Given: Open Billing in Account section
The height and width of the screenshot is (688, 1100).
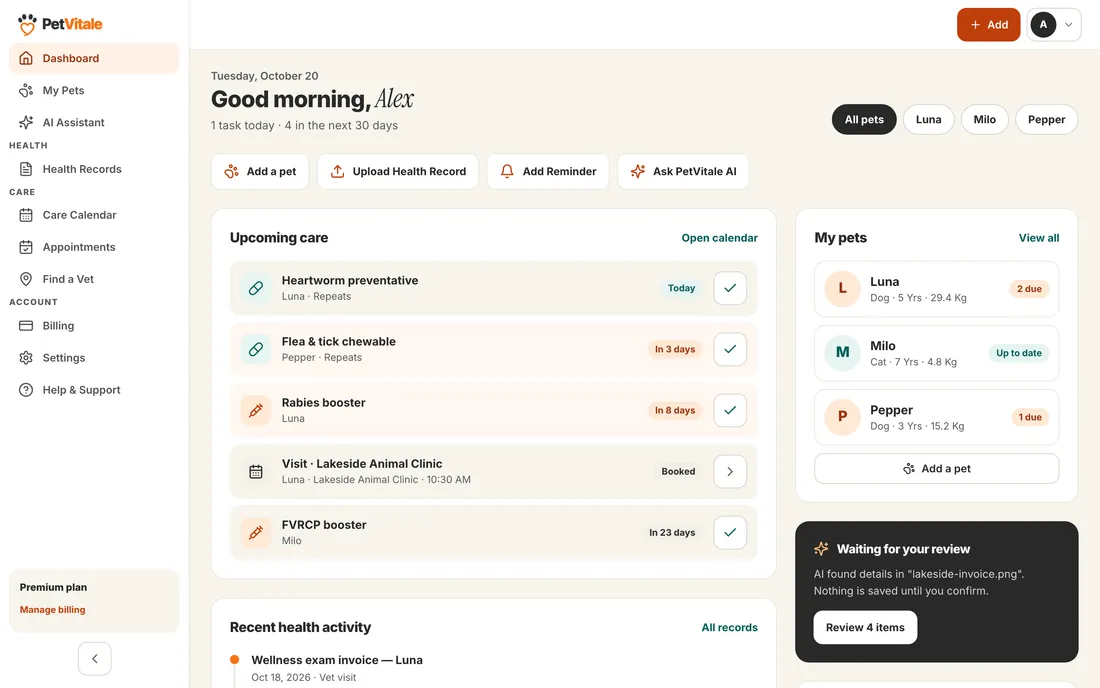Looking at the screenshot, I should (x=94, y=325).
